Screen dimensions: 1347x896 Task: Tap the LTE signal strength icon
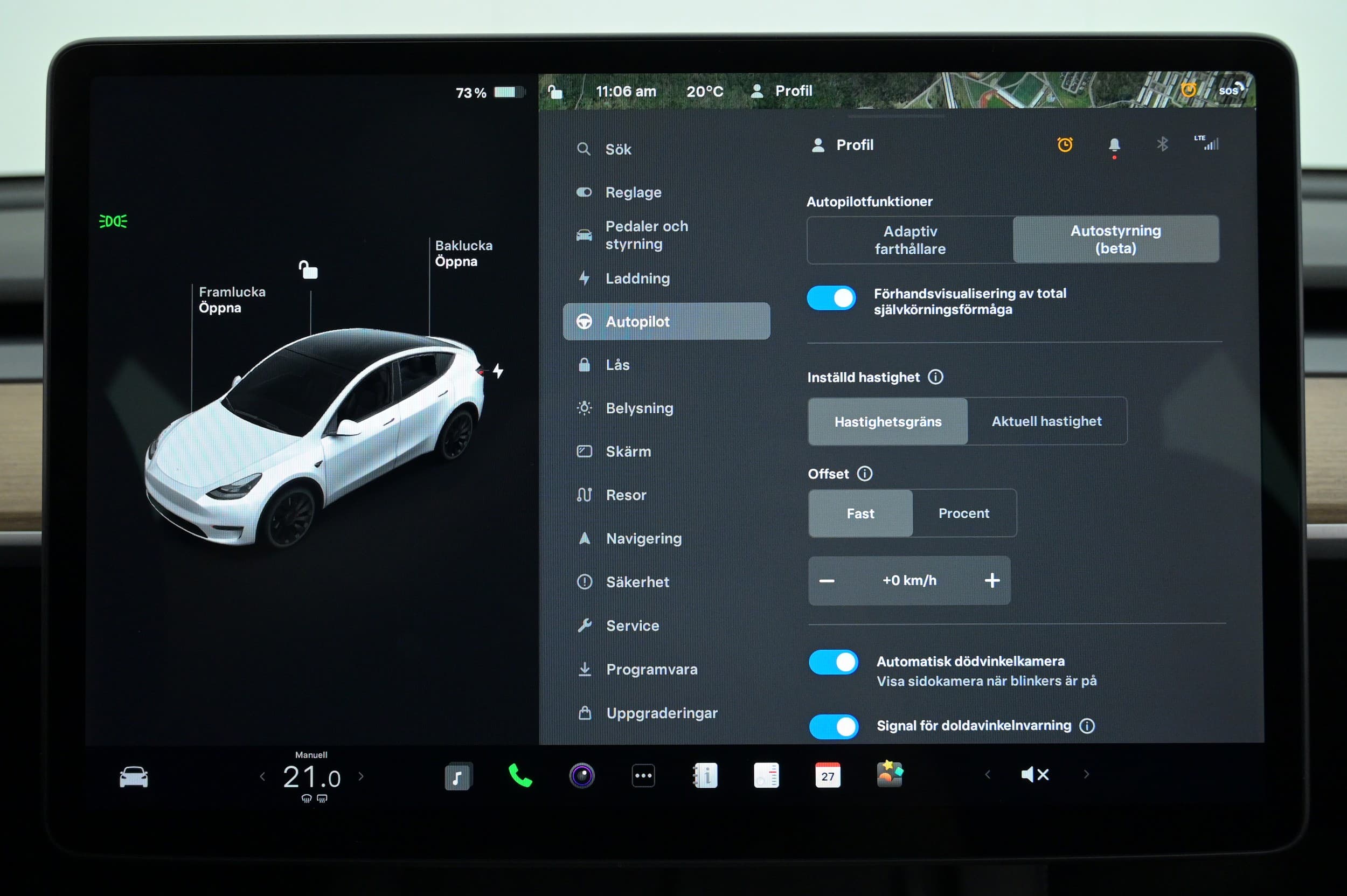click(x=1206, y=143)
